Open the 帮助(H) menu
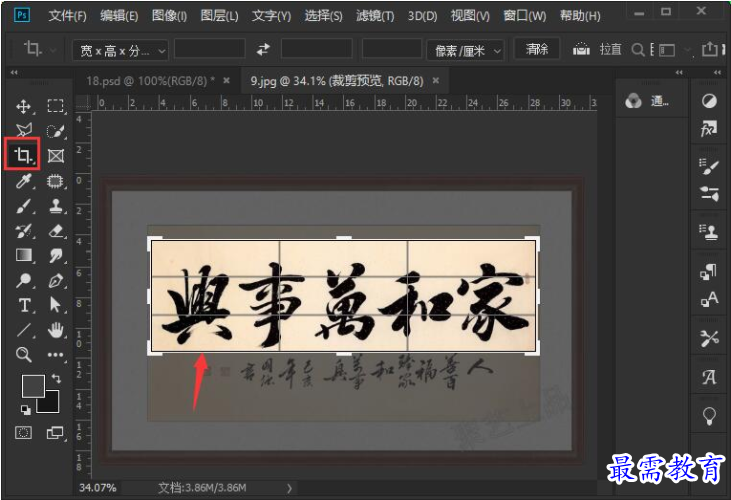731x500 pixels. point(580,16)
